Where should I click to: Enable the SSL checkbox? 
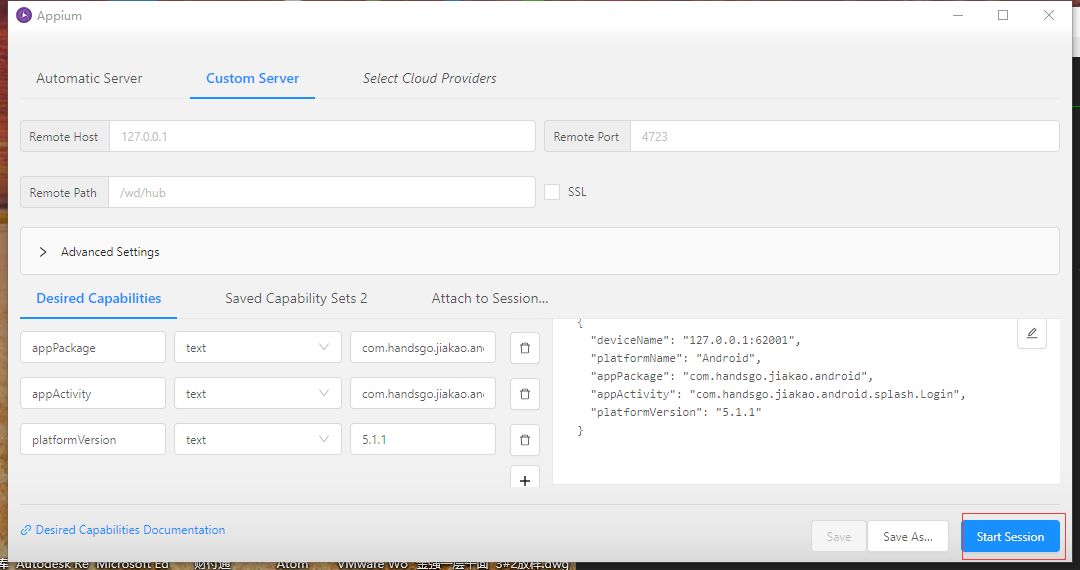click(552, 192)
